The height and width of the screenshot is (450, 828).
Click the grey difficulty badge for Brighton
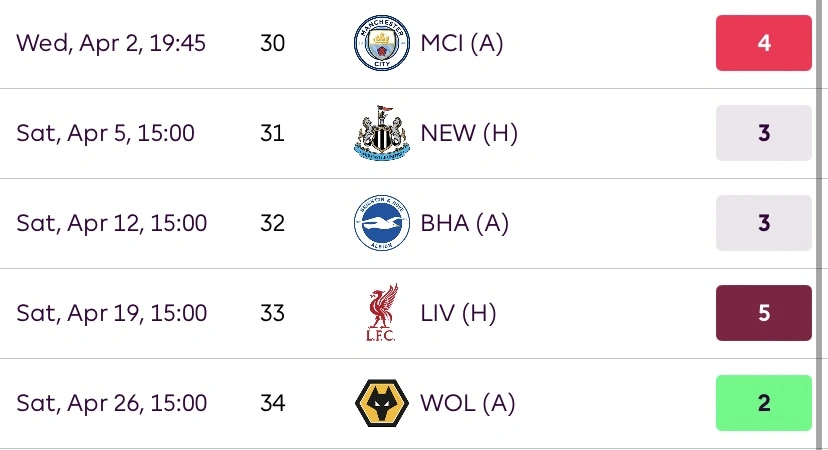[x=763, y=223]
